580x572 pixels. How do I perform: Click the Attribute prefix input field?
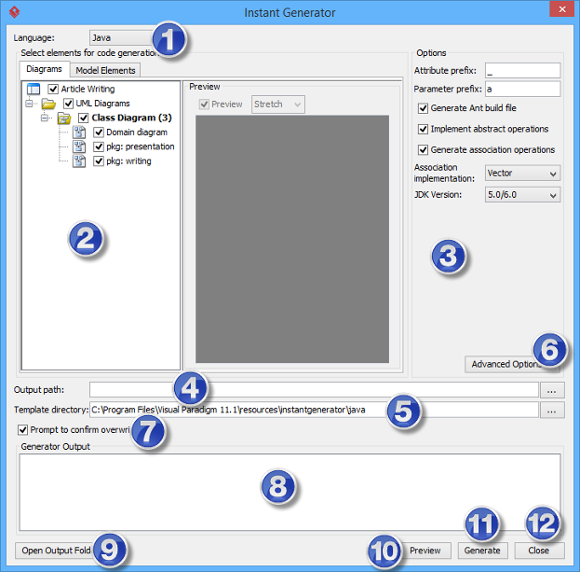[523, 70]
